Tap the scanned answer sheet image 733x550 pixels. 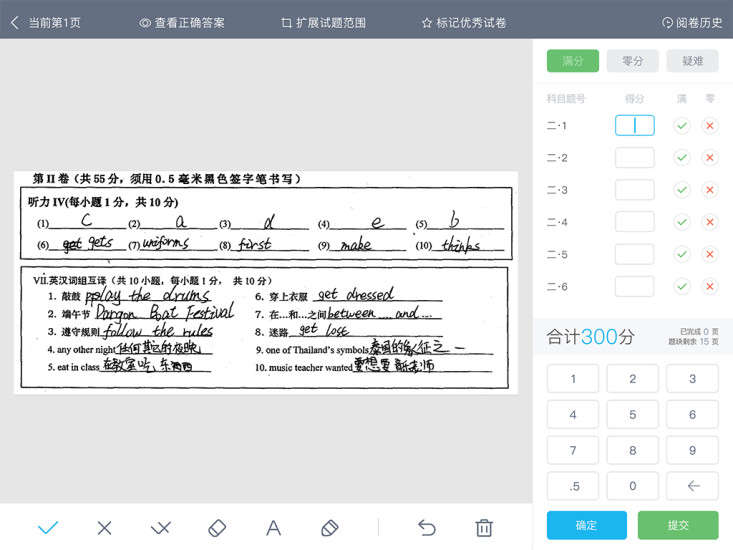click(x=266, y=283)
